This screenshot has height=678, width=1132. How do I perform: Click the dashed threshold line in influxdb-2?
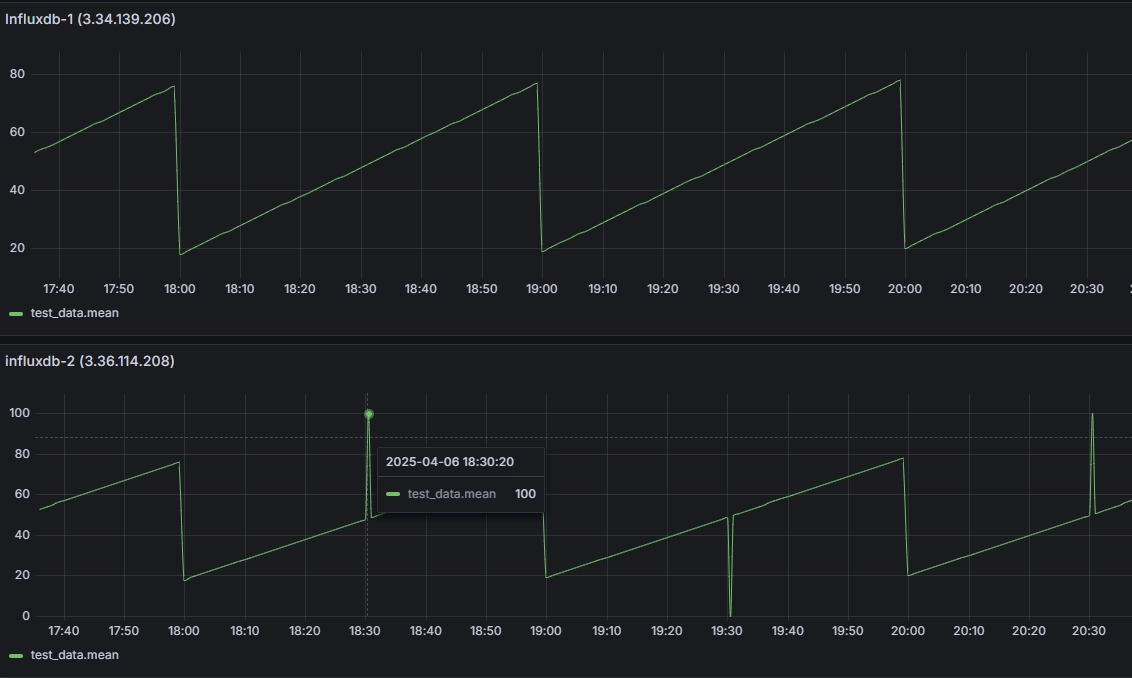700,437
